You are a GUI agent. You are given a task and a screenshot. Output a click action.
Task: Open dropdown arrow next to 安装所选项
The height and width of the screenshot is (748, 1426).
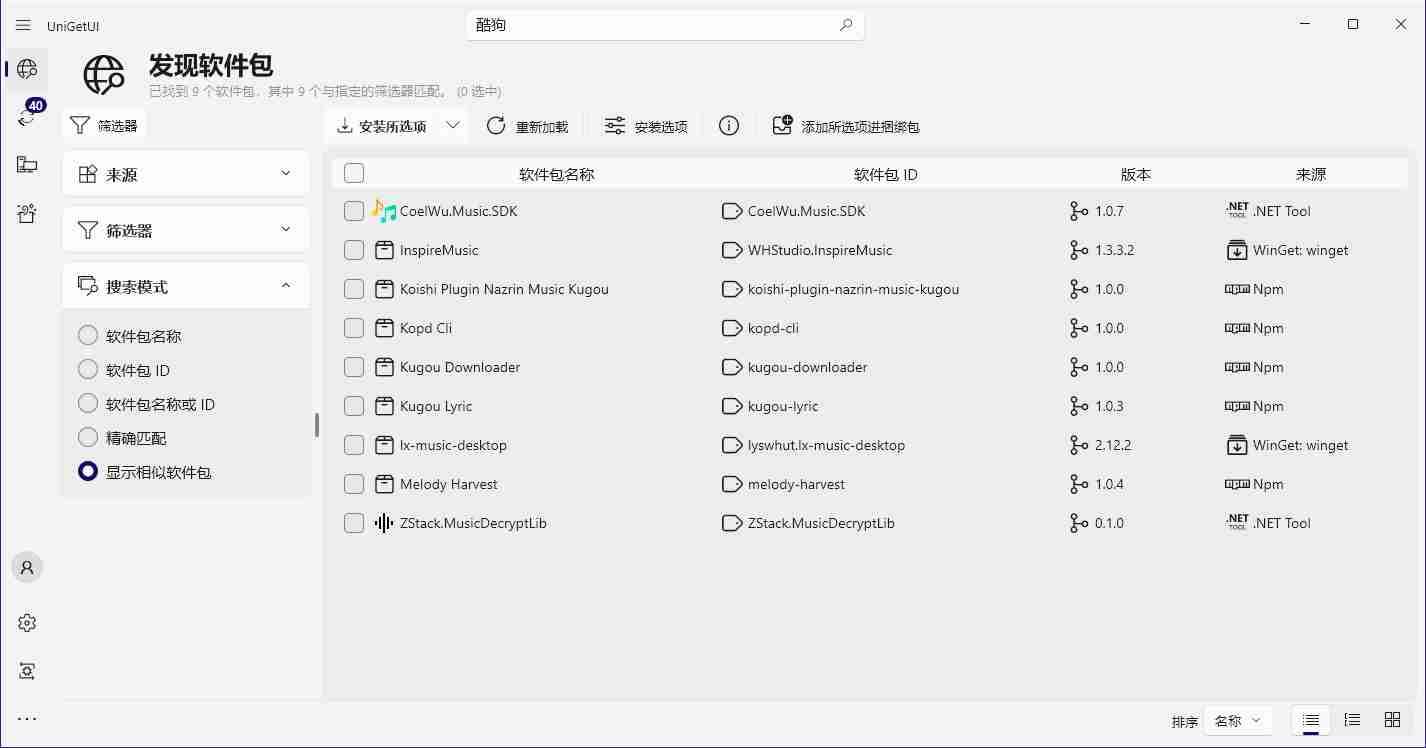[453, 126]
